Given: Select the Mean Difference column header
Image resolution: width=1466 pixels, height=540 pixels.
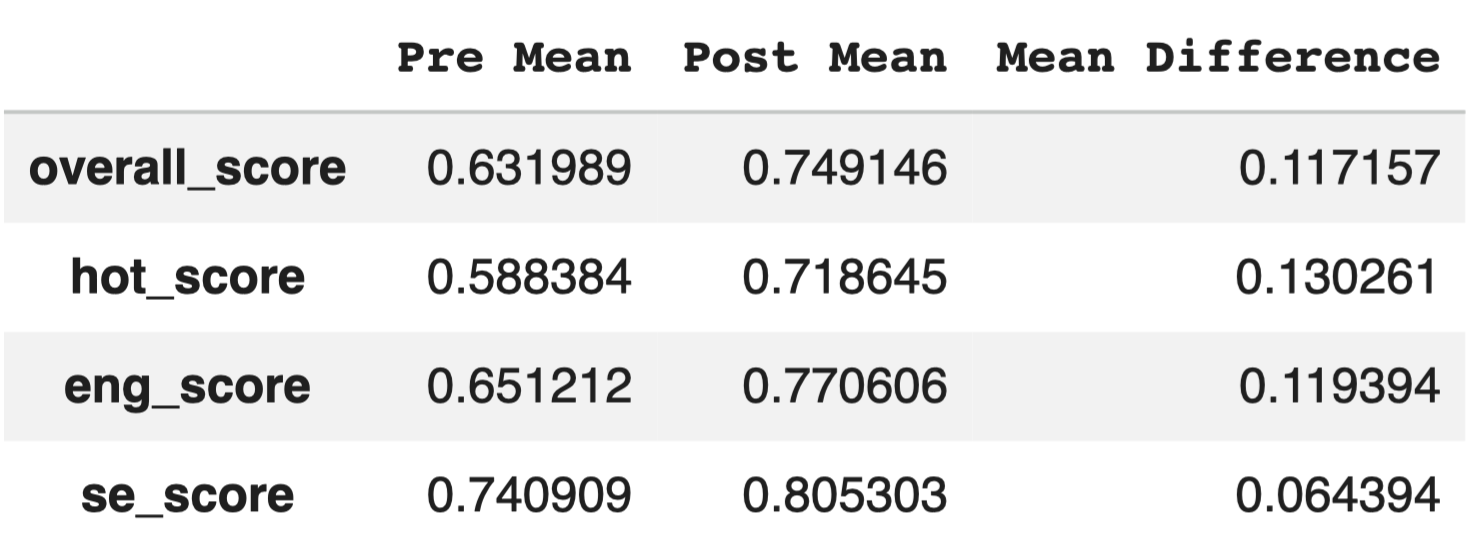Looking at the screenshot, I should 1217,57.
